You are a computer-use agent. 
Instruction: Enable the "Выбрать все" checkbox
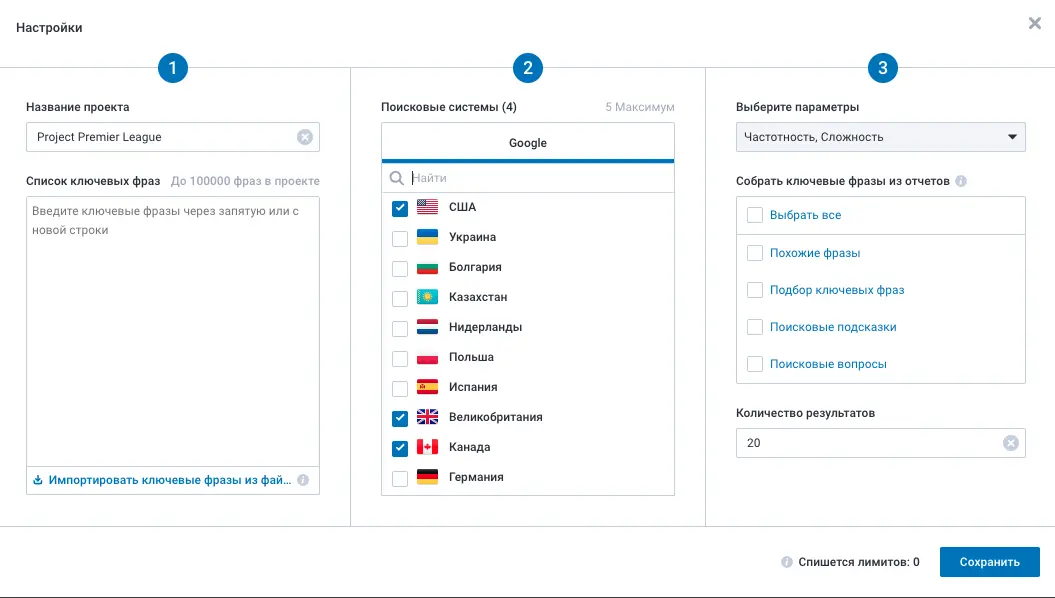(755, 215)
